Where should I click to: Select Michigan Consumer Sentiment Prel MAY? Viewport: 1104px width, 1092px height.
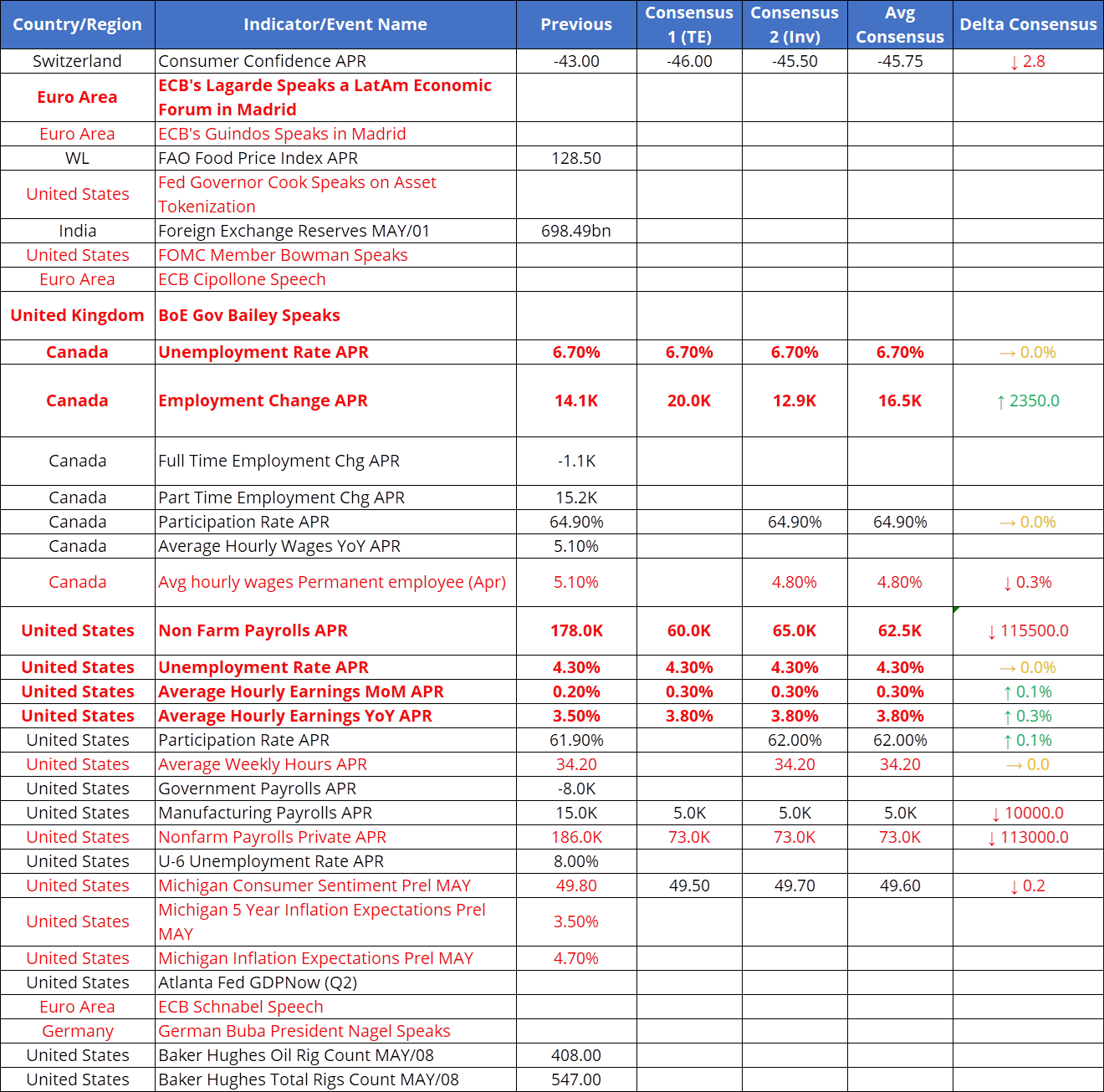click(x=335, y=885)
